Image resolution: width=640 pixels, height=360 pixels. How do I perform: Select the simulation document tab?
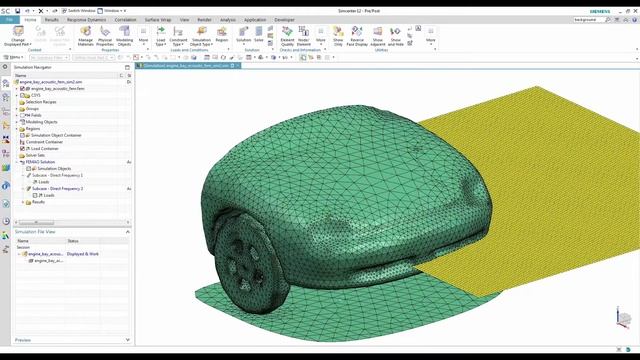click(x=188, y=65)
